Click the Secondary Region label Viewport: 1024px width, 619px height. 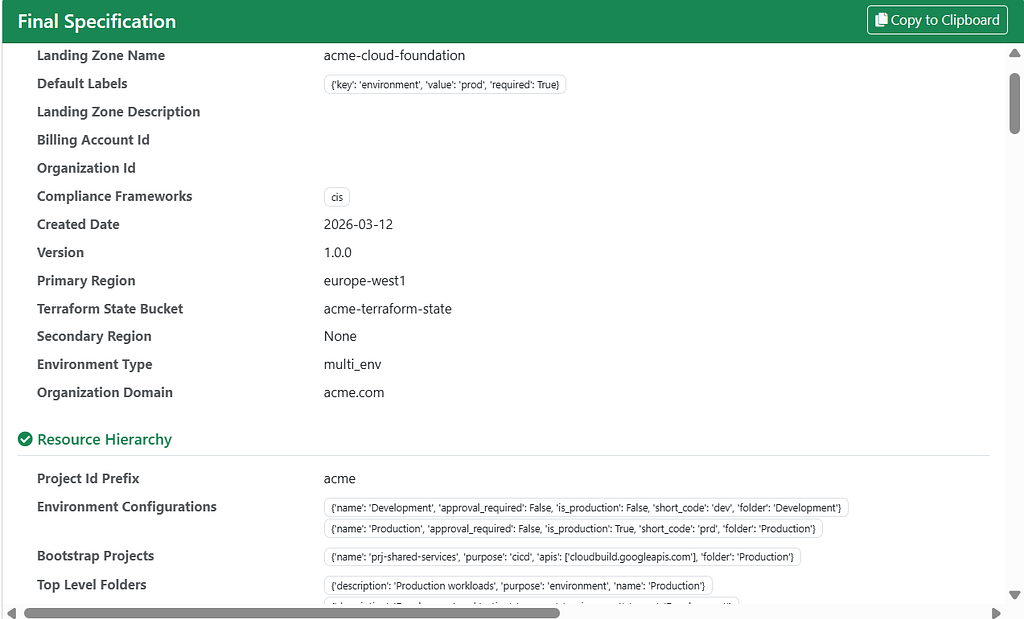pos(94,336)
